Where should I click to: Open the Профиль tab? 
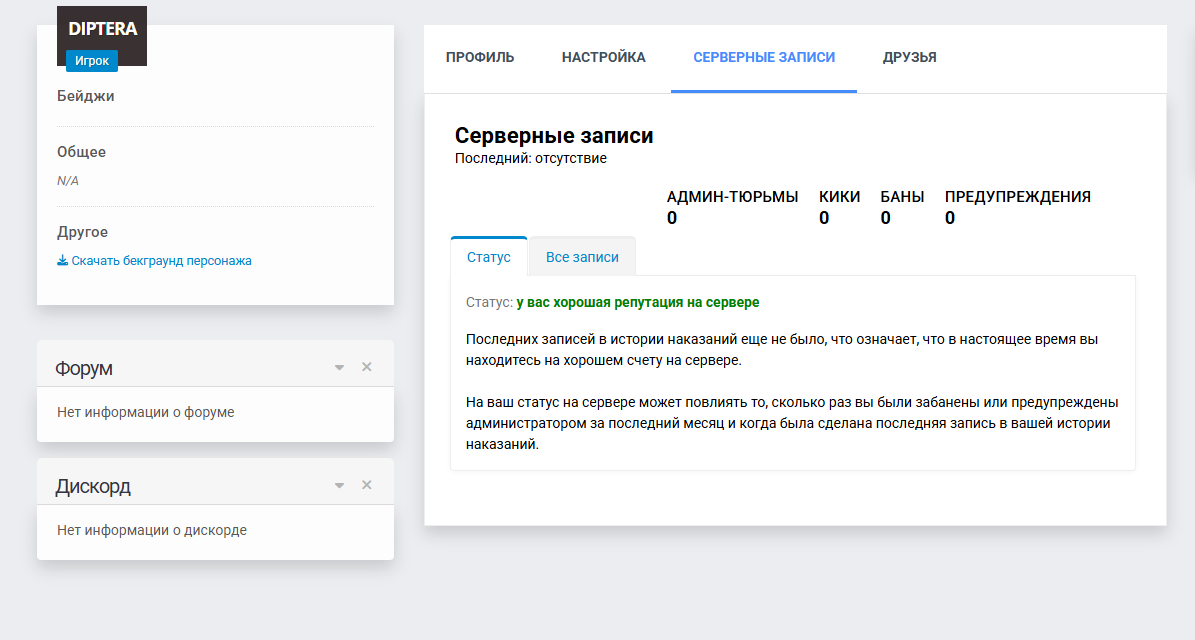click(x=480, y=58)
